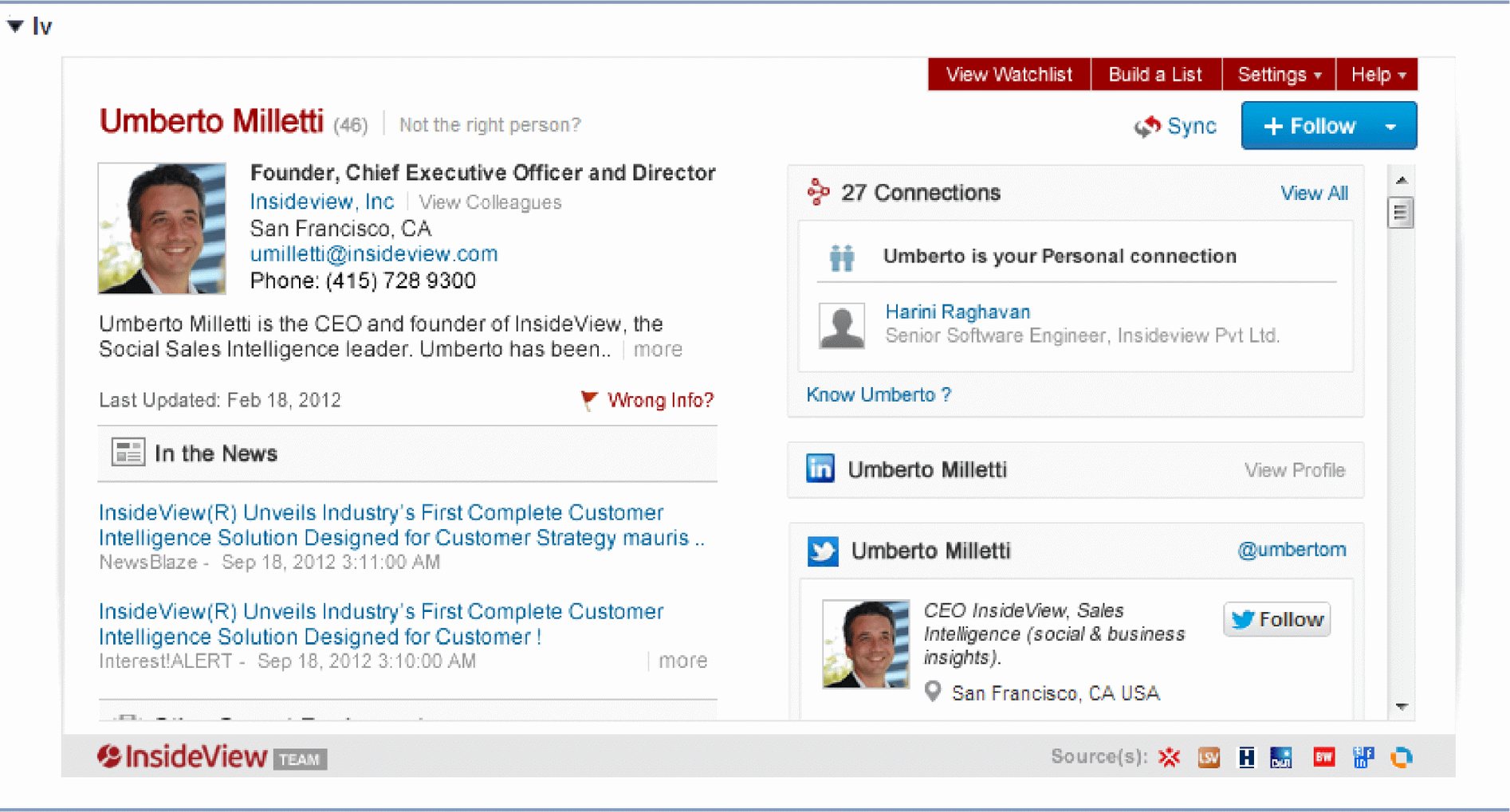Open the View Watchlist tab
Image resolution: width=1510 pixels, height=812 pixels.
1009,74
